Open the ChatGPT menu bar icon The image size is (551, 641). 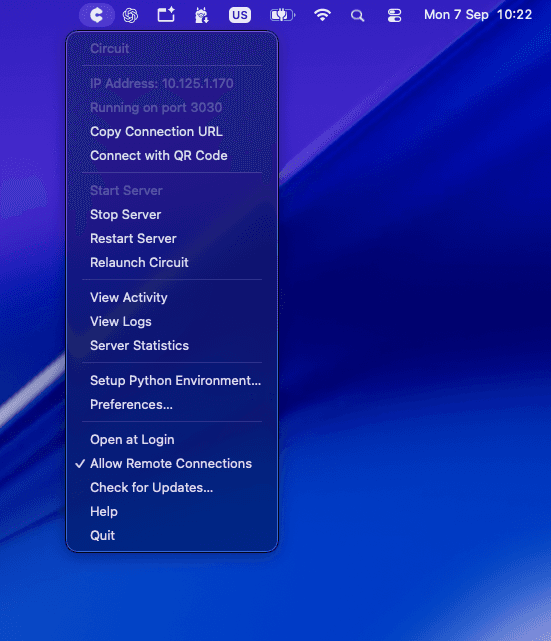click(x=130, y=16)
